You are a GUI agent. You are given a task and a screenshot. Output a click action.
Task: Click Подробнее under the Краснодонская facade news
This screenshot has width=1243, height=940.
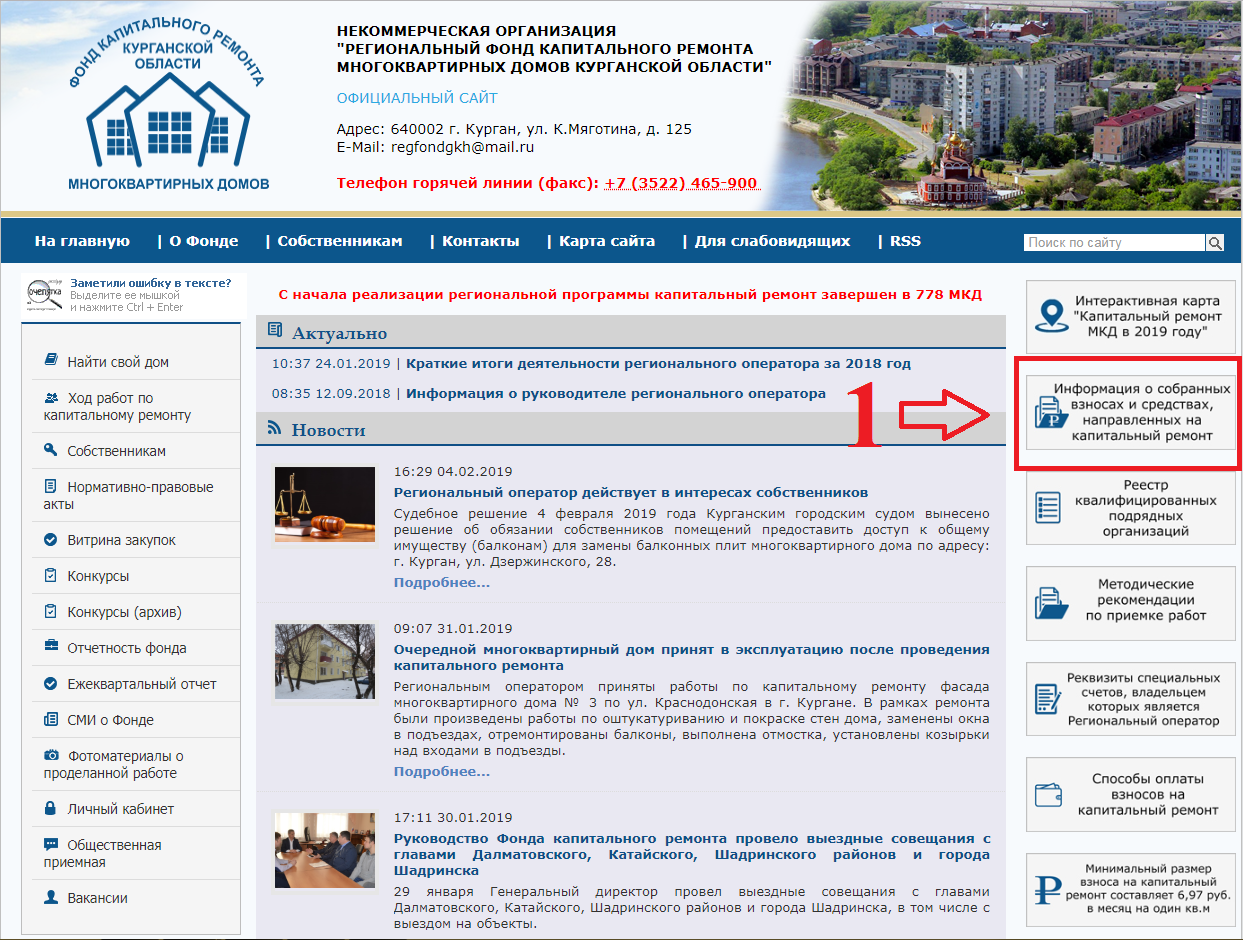pyautogui.click(x=442, y=771)
